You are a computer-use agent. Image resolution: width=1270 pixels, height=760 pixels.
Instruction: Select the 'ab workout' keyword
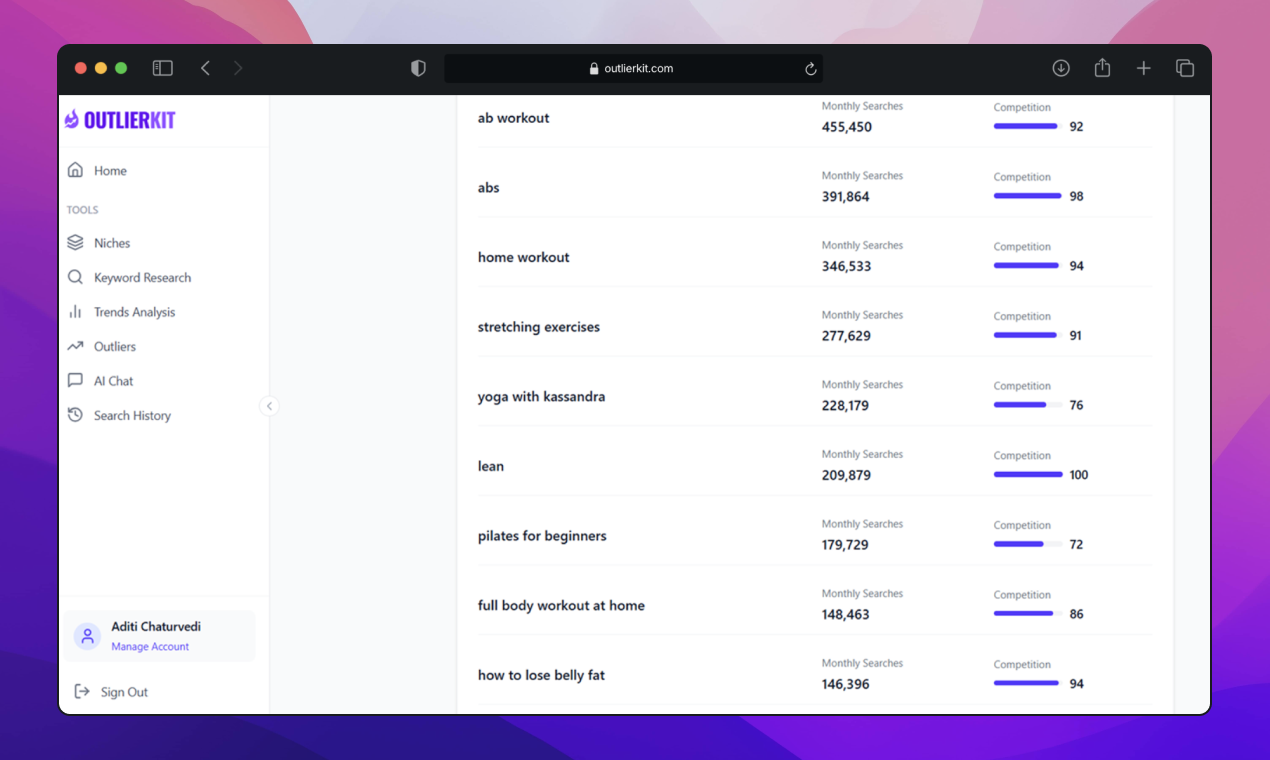pyautogui.click(x=514, y=118)
